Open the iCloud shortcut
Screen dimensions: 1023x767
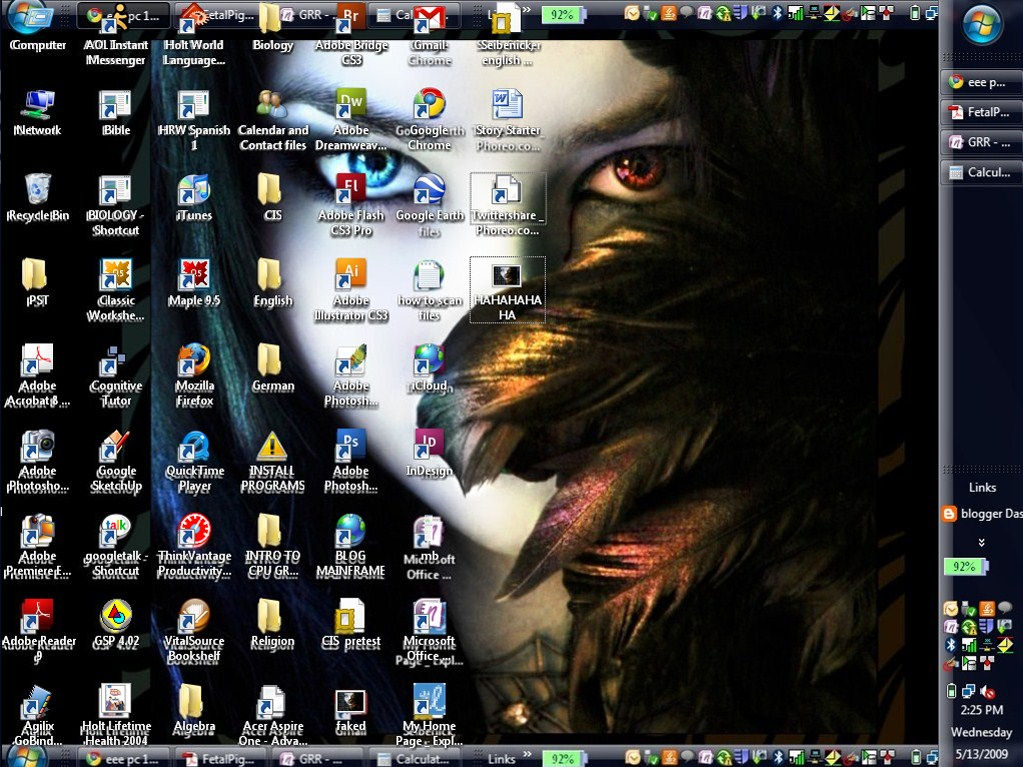(429, 368)
